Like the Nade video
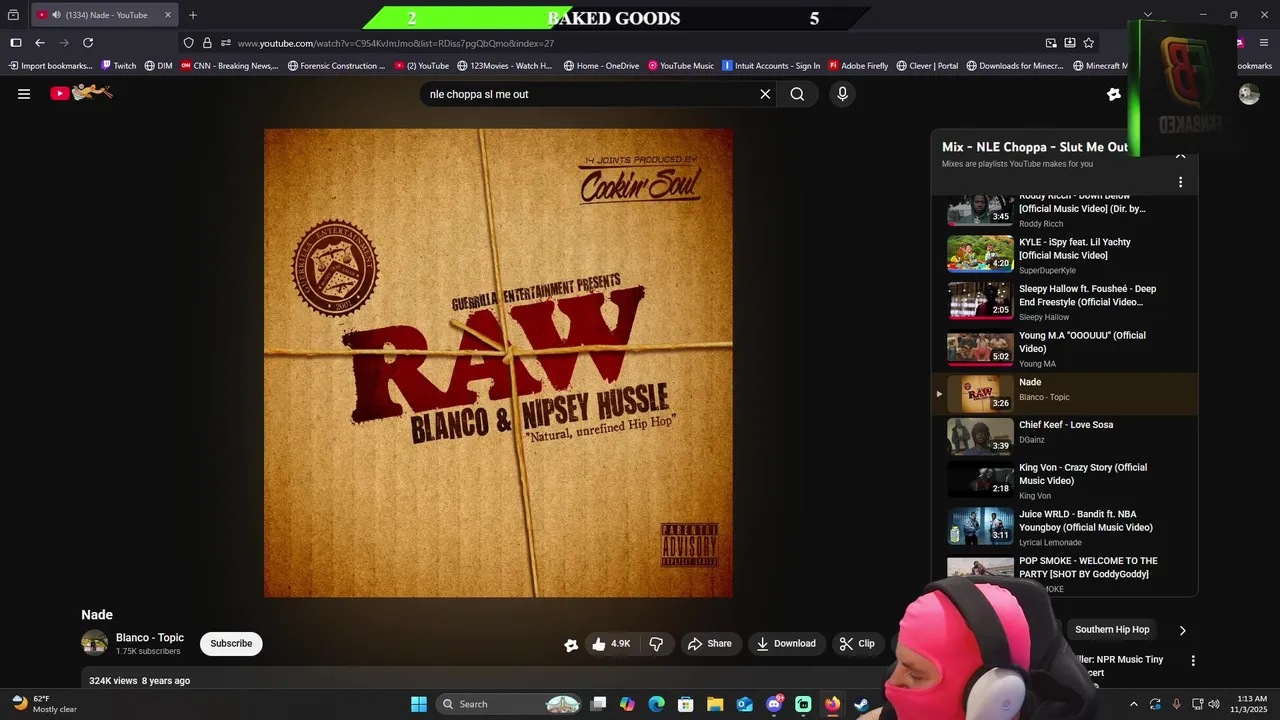 click(x=611, y=644)
